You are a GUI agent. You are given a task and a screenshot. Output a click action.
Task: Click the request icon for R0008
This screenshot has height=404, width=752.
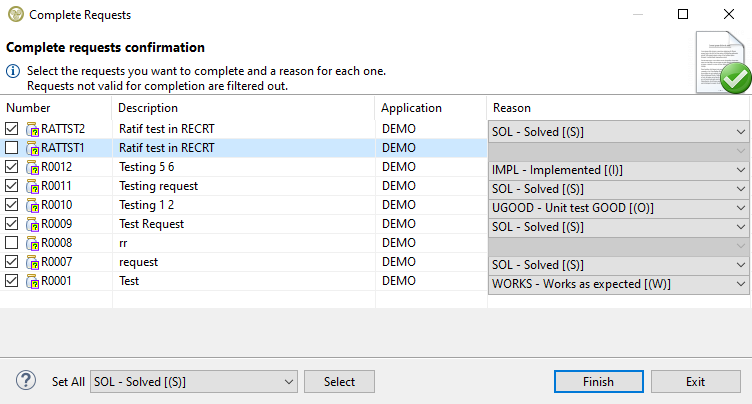[x=32, y=243]
